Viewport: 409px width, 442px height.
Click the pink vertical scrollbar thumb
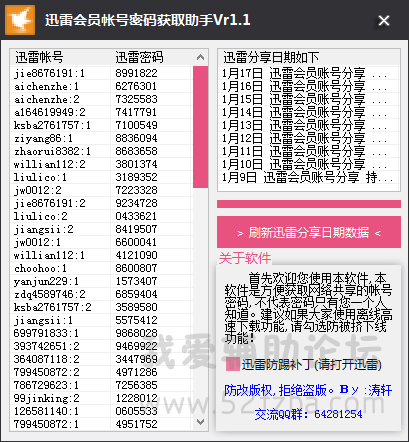coord(200,127)
